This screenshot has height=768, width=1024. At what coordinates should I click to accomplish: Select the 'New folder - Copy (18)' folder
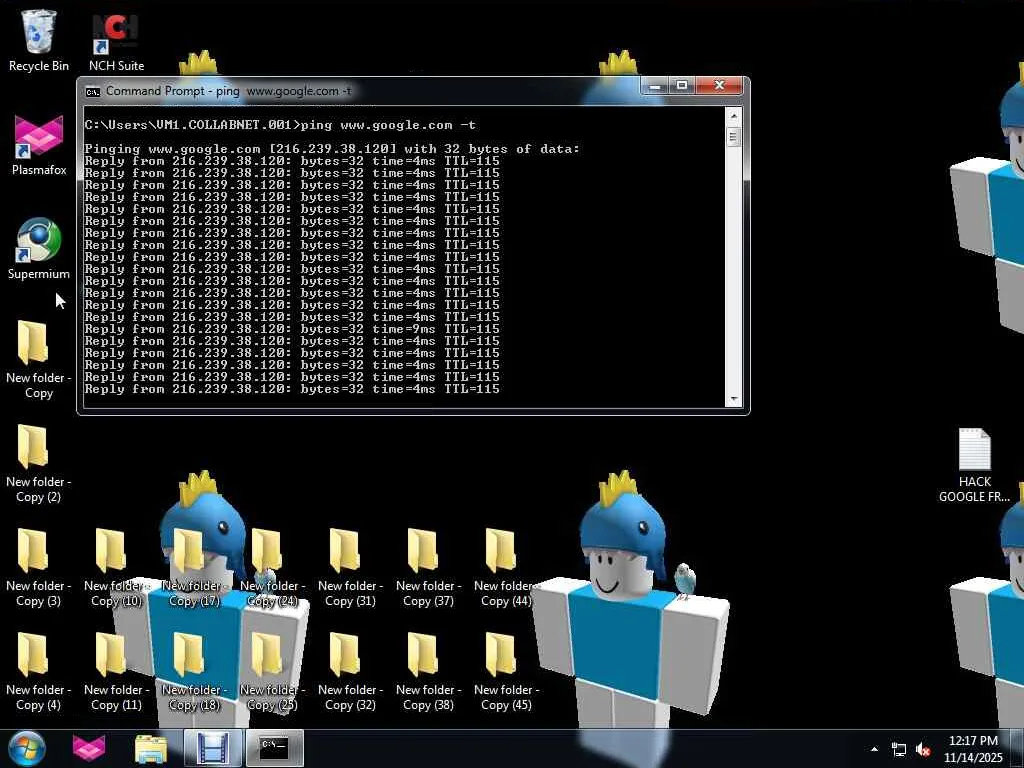pyautogui.click(x=193, y=672)
